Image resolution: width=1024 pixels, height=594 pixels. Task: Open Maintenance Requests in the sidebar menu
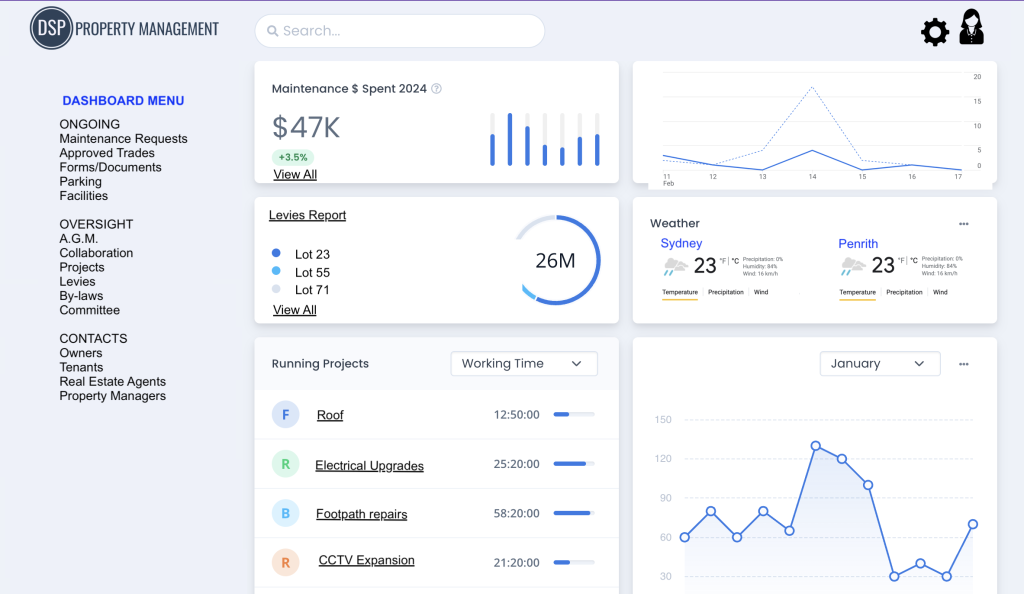(123, 139)
